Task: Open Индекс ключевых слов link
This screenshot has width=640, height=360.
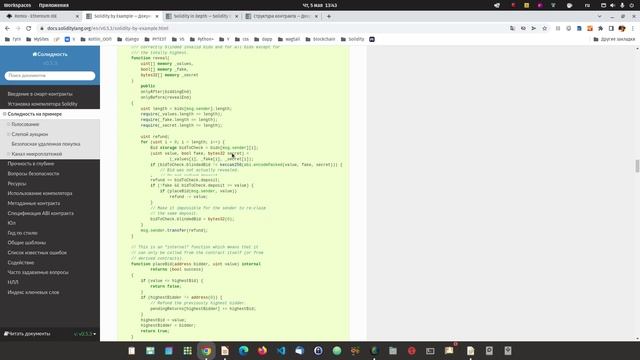Action: coord(33,292)
